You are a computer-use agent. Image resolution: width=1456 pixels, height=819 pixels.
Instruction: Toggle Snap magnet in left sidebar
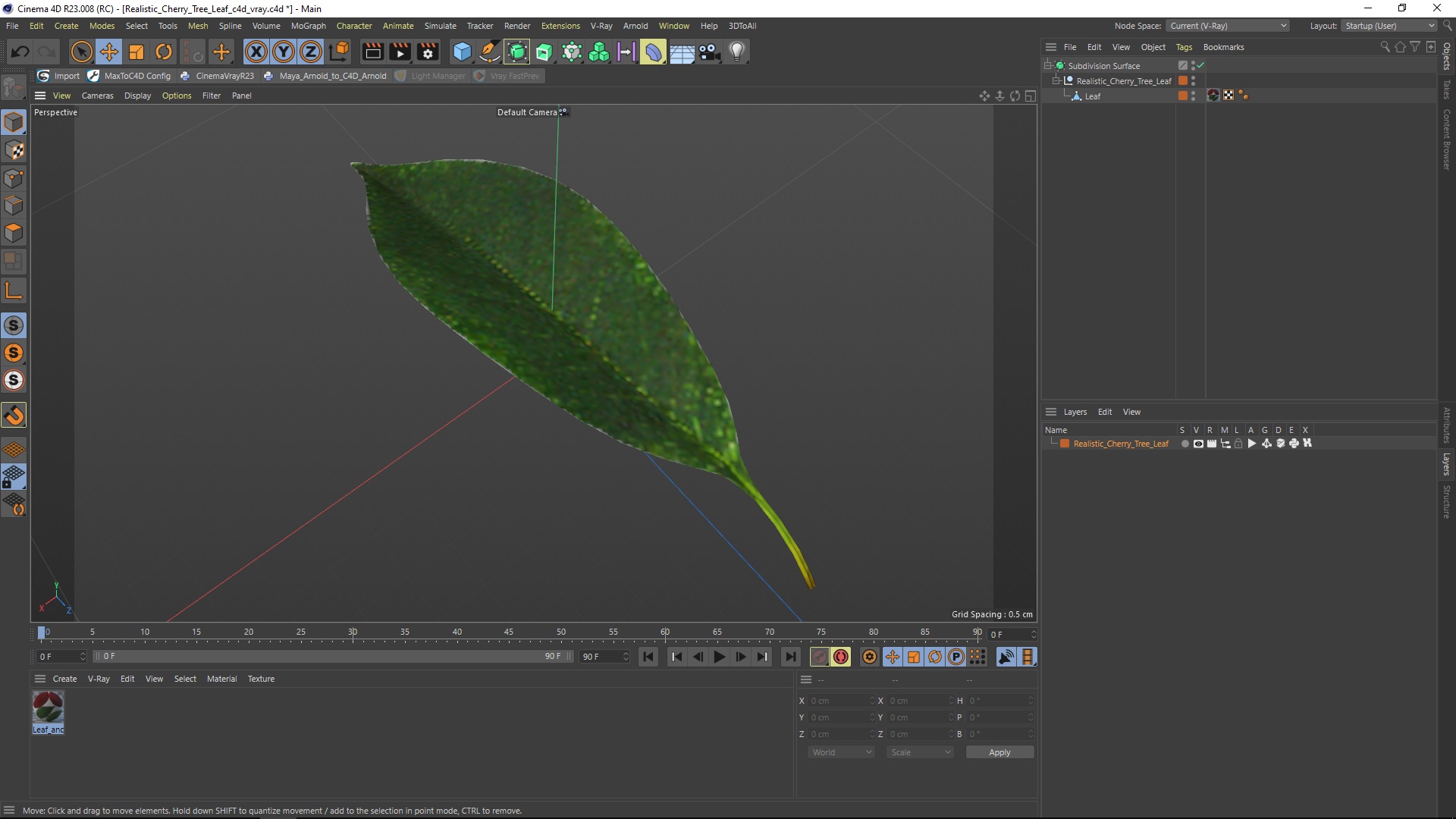tap(14, 415)
